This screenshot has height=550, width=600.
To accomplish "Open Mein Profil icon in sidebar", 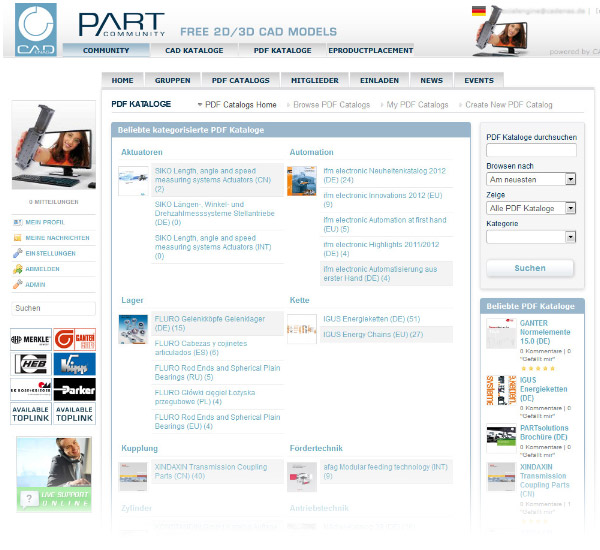I will [x=18, y=222].
